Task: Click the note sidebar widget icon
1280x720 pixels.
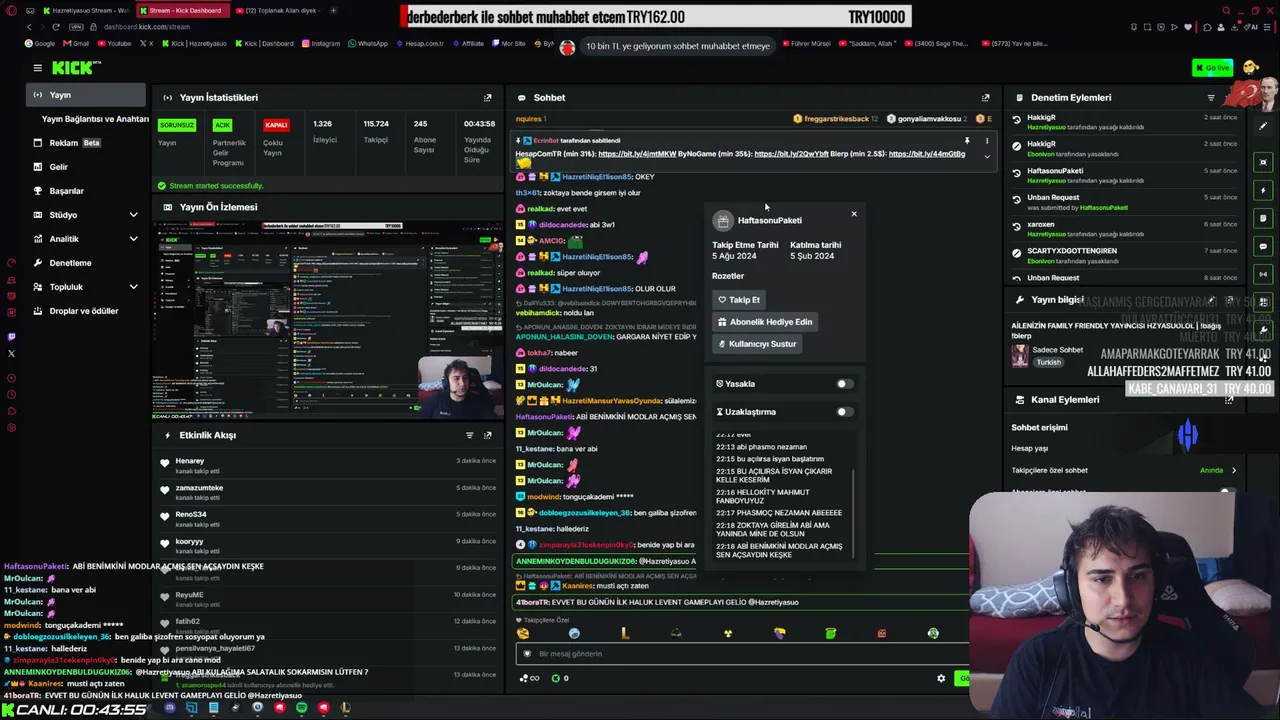Action: click(1264, 218)
